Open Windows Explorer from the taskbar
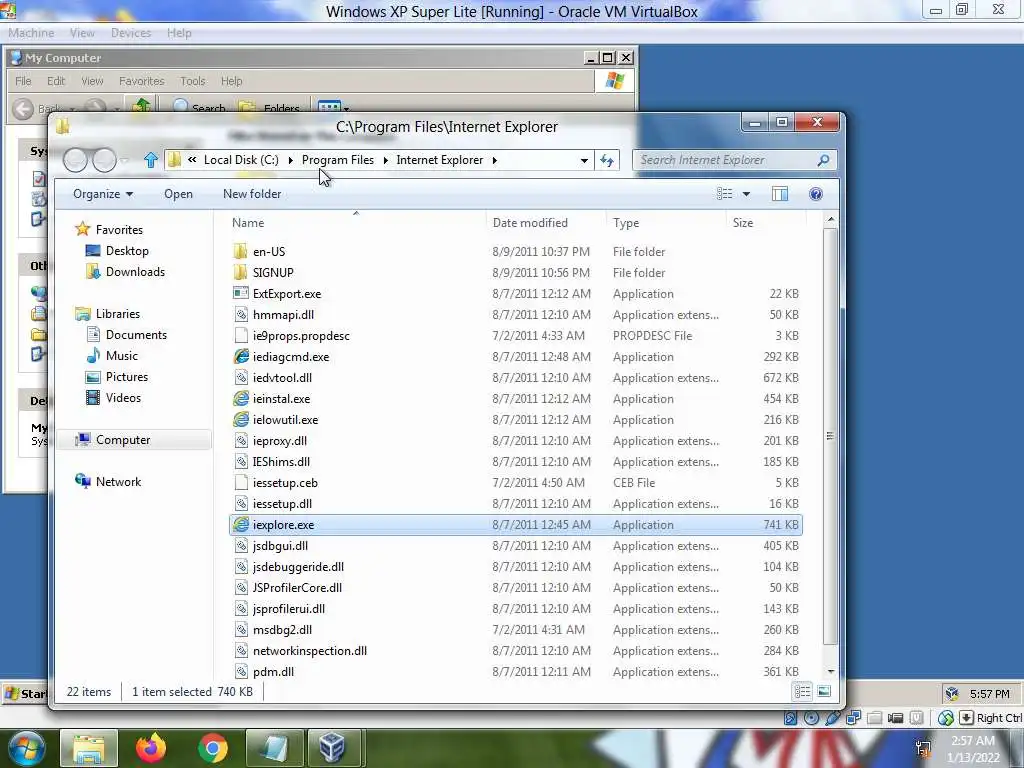The height and width of the screenshot is (768, 1024). click(x=89, y=748)
